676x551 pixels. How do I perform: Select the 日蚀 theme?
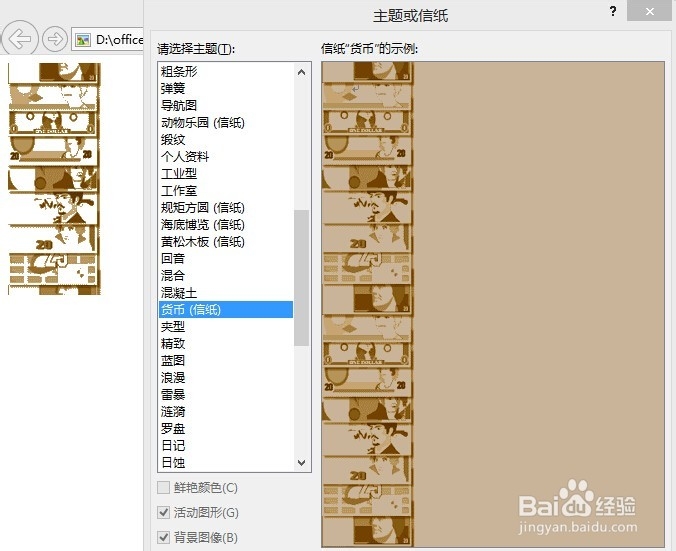click(x=226, y=463)
